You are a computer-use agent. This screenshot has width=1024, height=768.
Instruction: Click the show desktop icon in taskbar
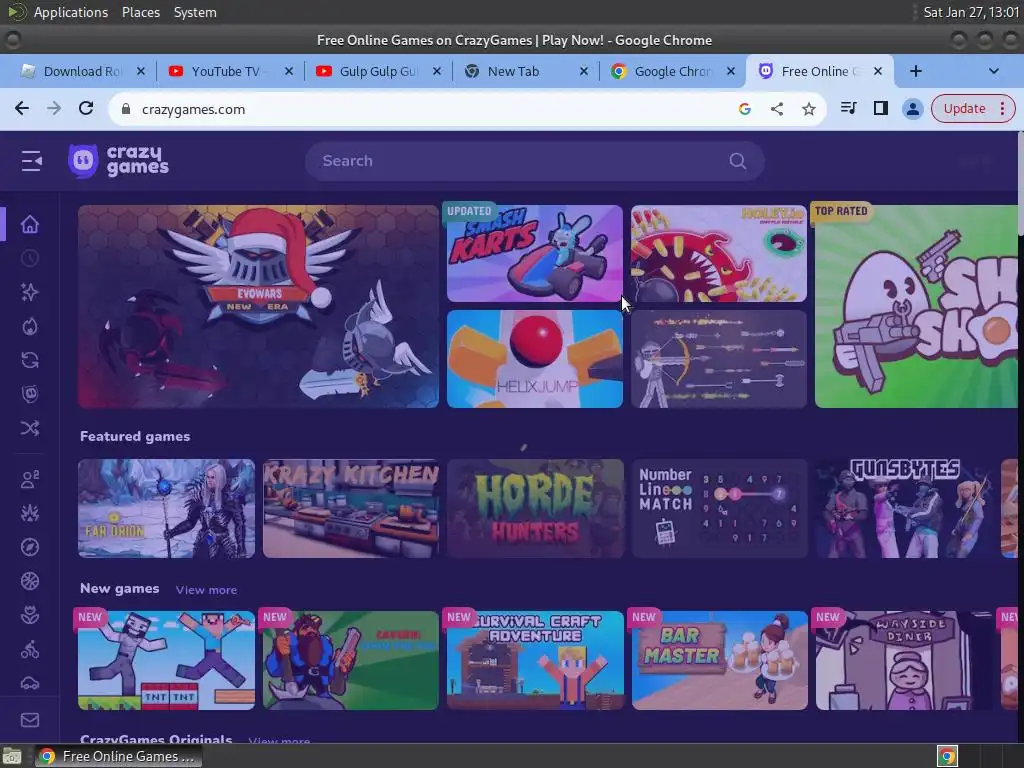12,756
